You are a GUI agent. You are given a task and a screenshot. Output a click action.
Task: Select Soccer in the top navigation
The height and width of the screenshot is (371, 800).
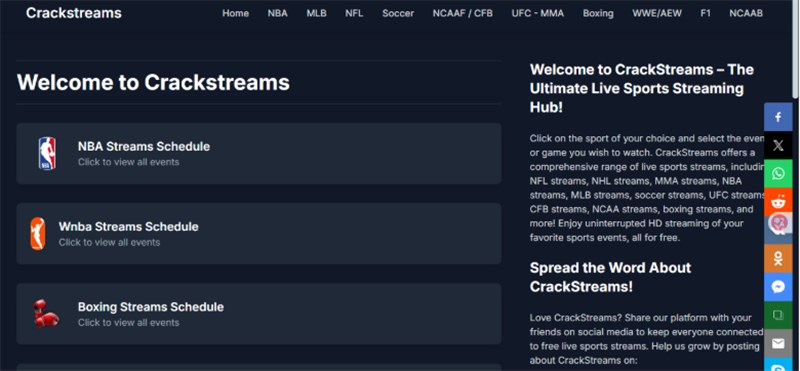398,13
